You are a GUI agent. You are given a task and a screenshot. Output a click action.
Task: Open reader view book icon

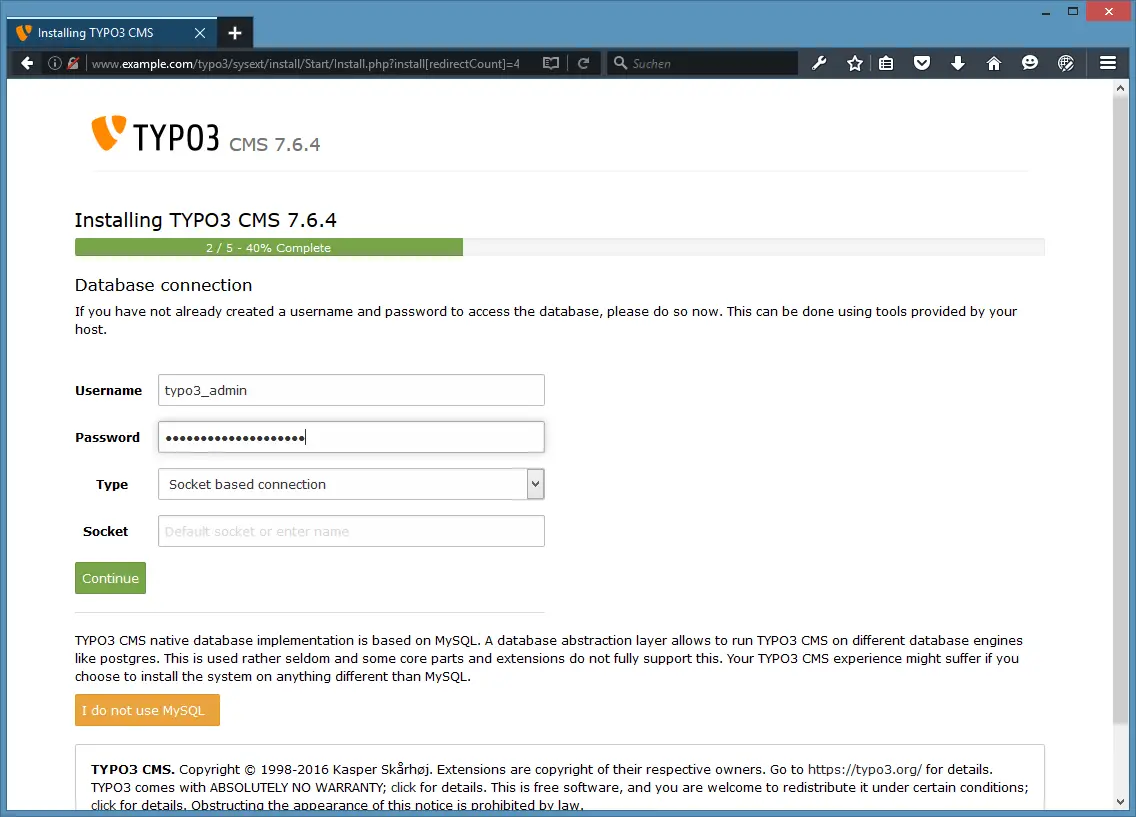(x=551, y=63)
